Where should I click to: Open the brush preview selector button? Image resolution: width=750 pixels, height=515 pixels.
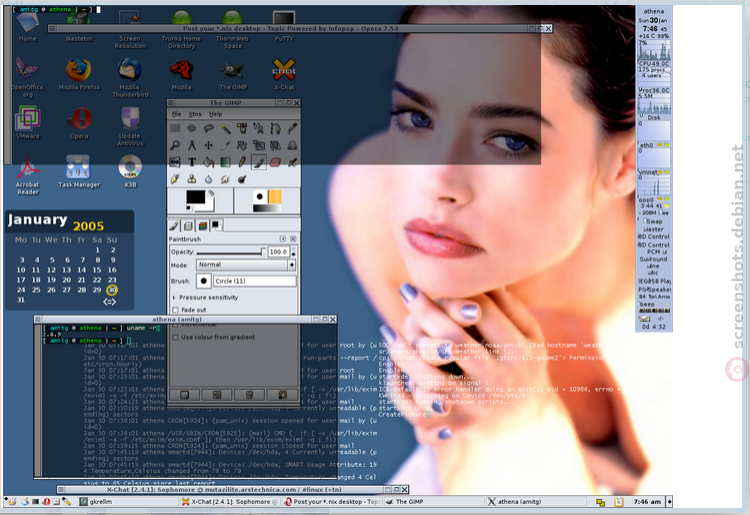[204, 281]
